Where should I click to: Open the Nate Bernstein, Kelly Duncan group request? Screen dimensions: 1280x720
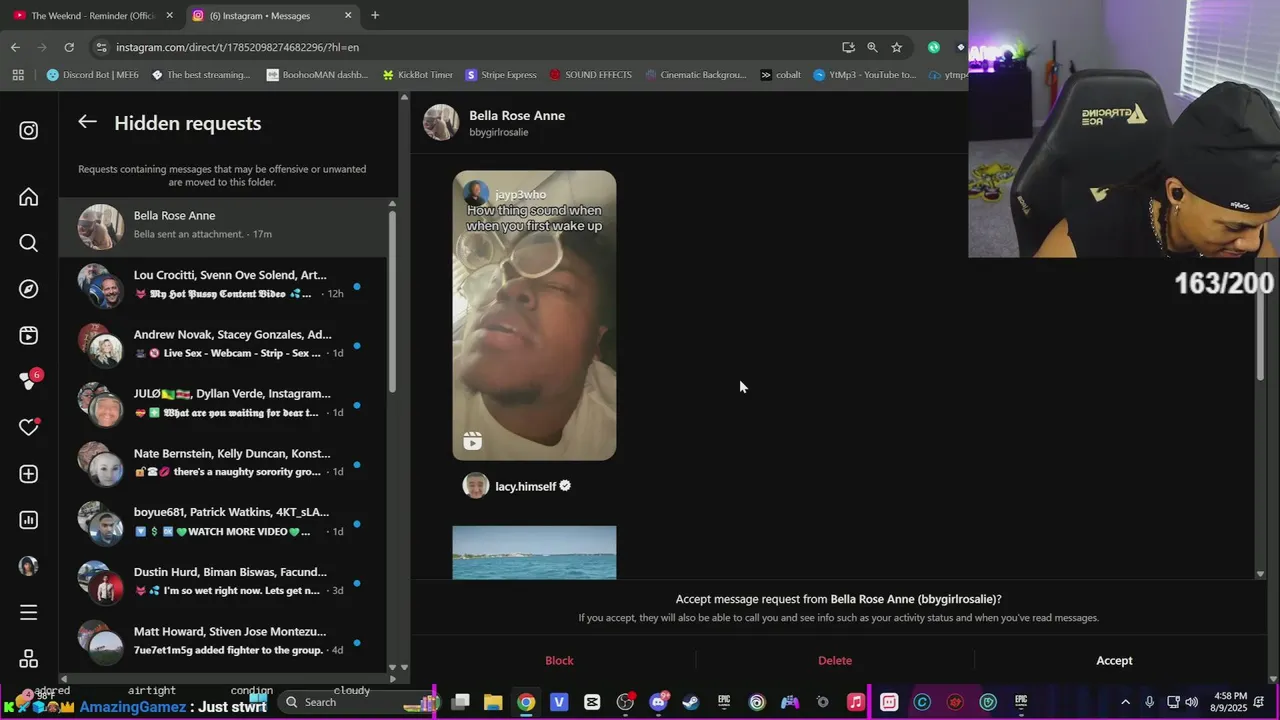point(222,463)
